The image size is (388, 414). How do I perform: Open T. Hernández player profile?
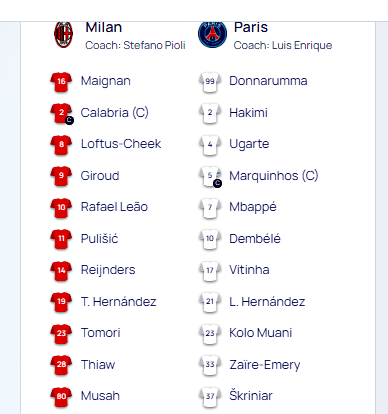coord(119,302)
